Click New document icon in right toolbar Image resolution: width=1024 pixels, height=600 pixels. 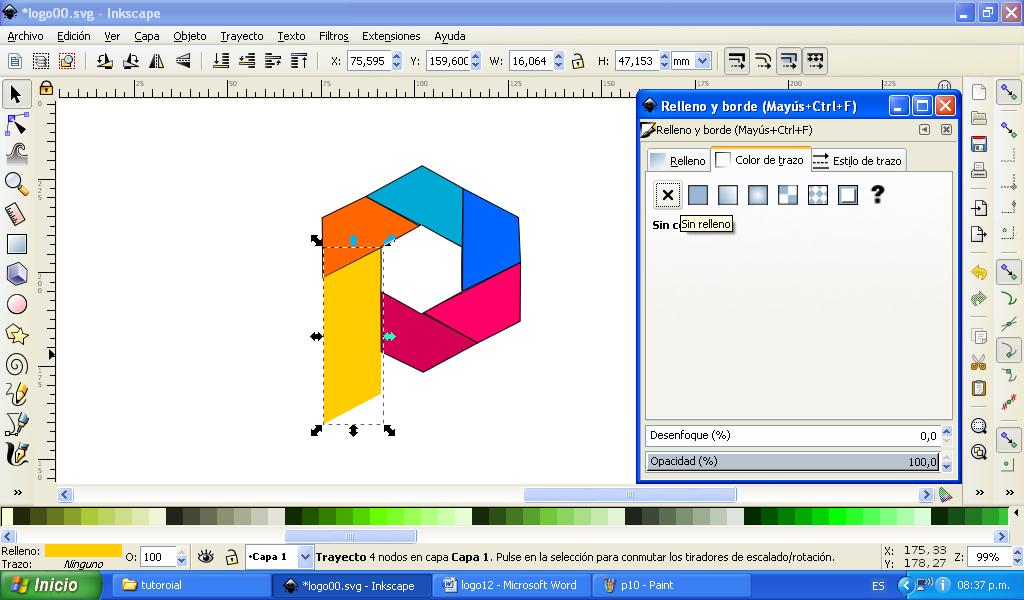(x=978, y=92)
